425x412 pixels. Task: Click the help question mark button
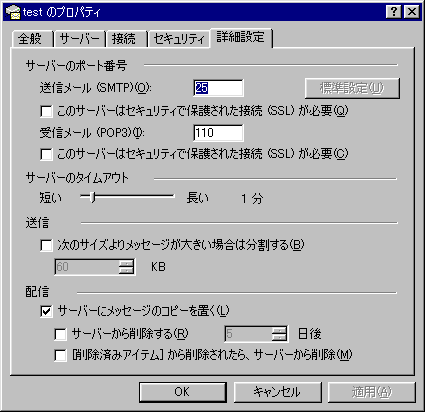click(x=393, y=12)
